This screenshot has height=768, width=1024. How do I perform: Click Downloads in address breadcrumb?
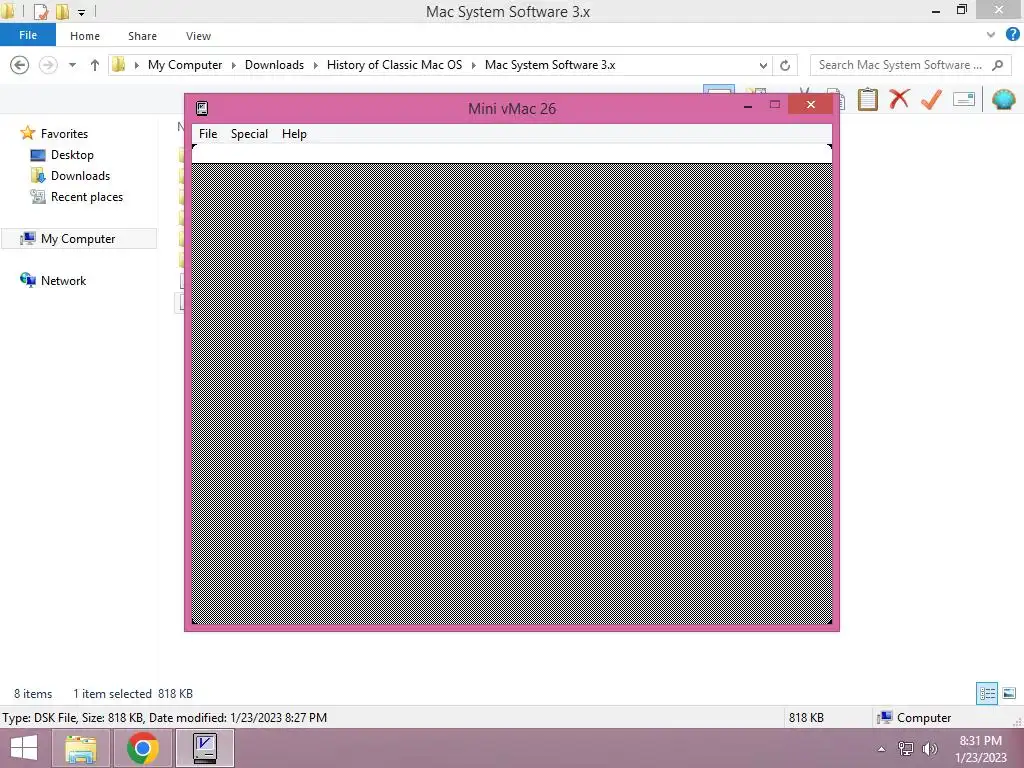point(274,65)
